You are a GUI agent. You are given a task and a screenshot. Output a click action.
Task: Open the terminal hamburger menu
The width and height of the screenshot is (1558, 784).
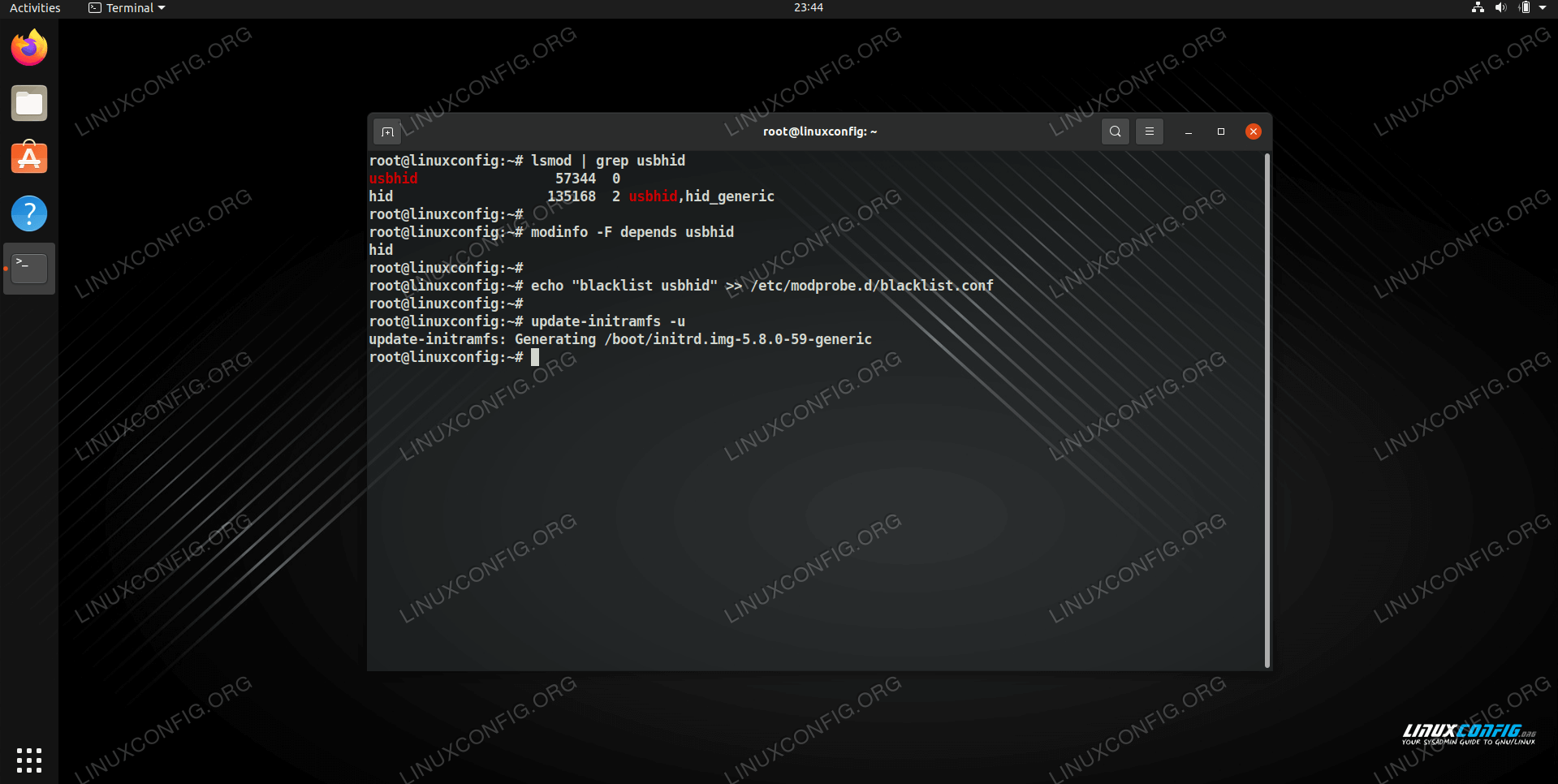[x=1149, y=131]
